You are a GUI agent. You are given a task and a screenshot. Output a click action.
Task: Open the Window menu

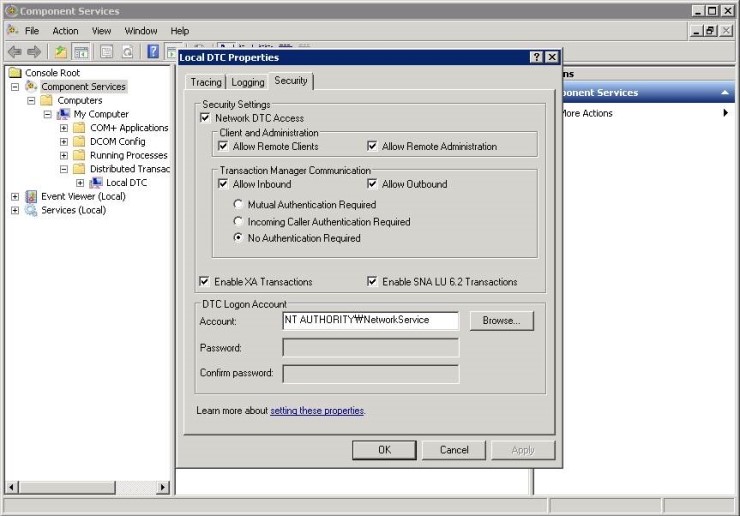click(x=141, y=31)
